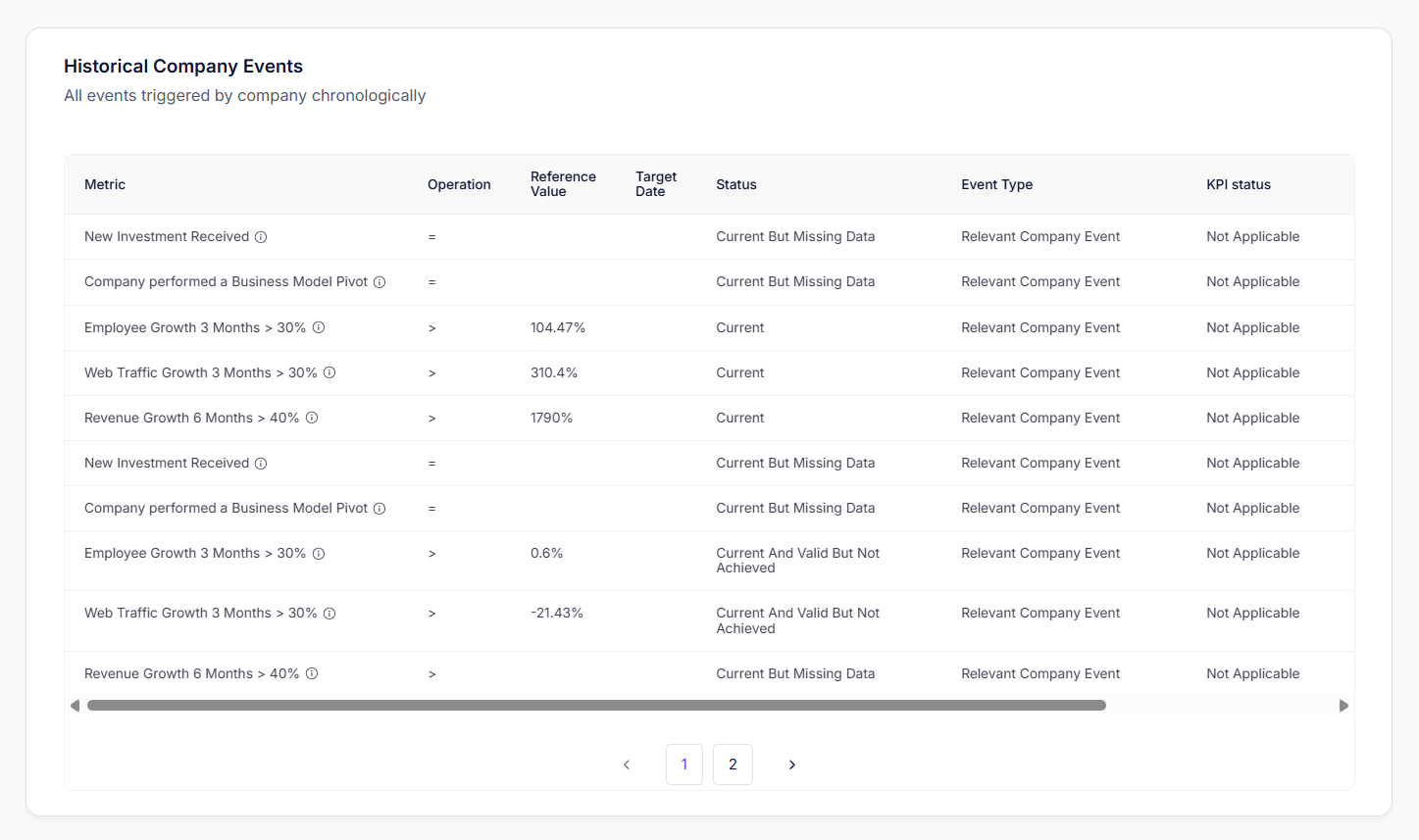The height and width of the screenshot is (840, 1419).
Task: Open info icon on topmost New Investment Received row
Action: tap(261, 237)
